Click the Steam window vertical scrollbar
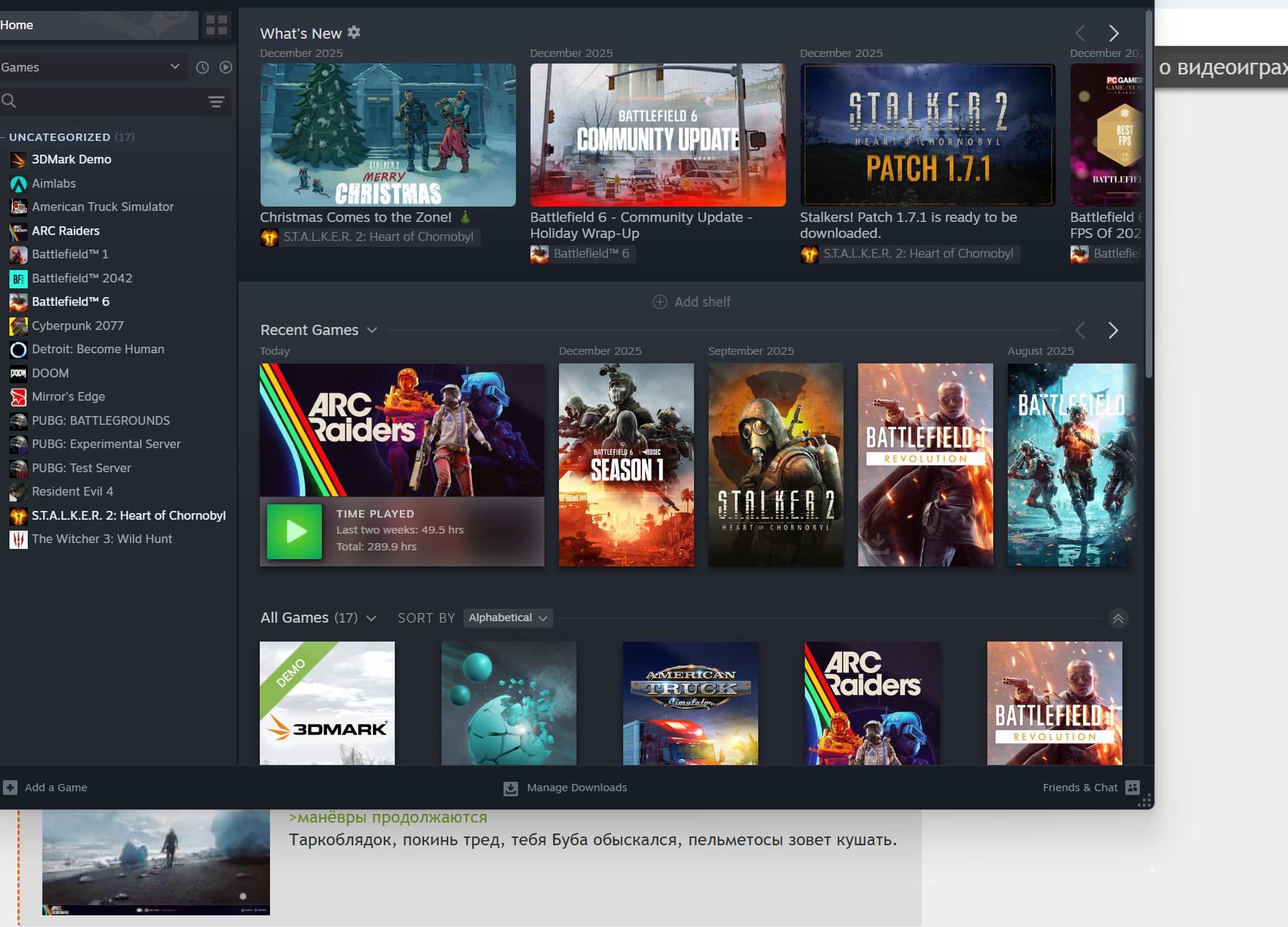This screenshot has height=927, width=1288. click(1149, 193)
